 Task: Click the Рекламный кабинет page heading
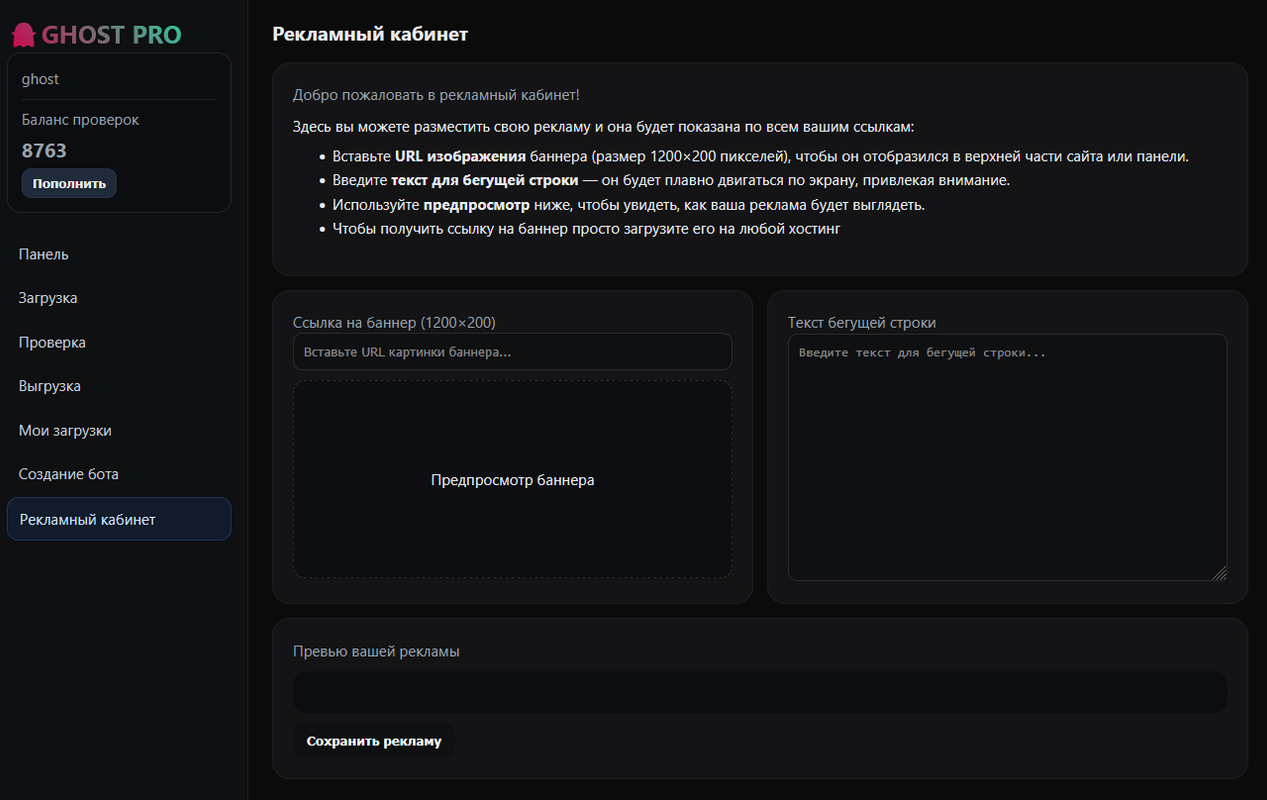(x=370, y=35)
